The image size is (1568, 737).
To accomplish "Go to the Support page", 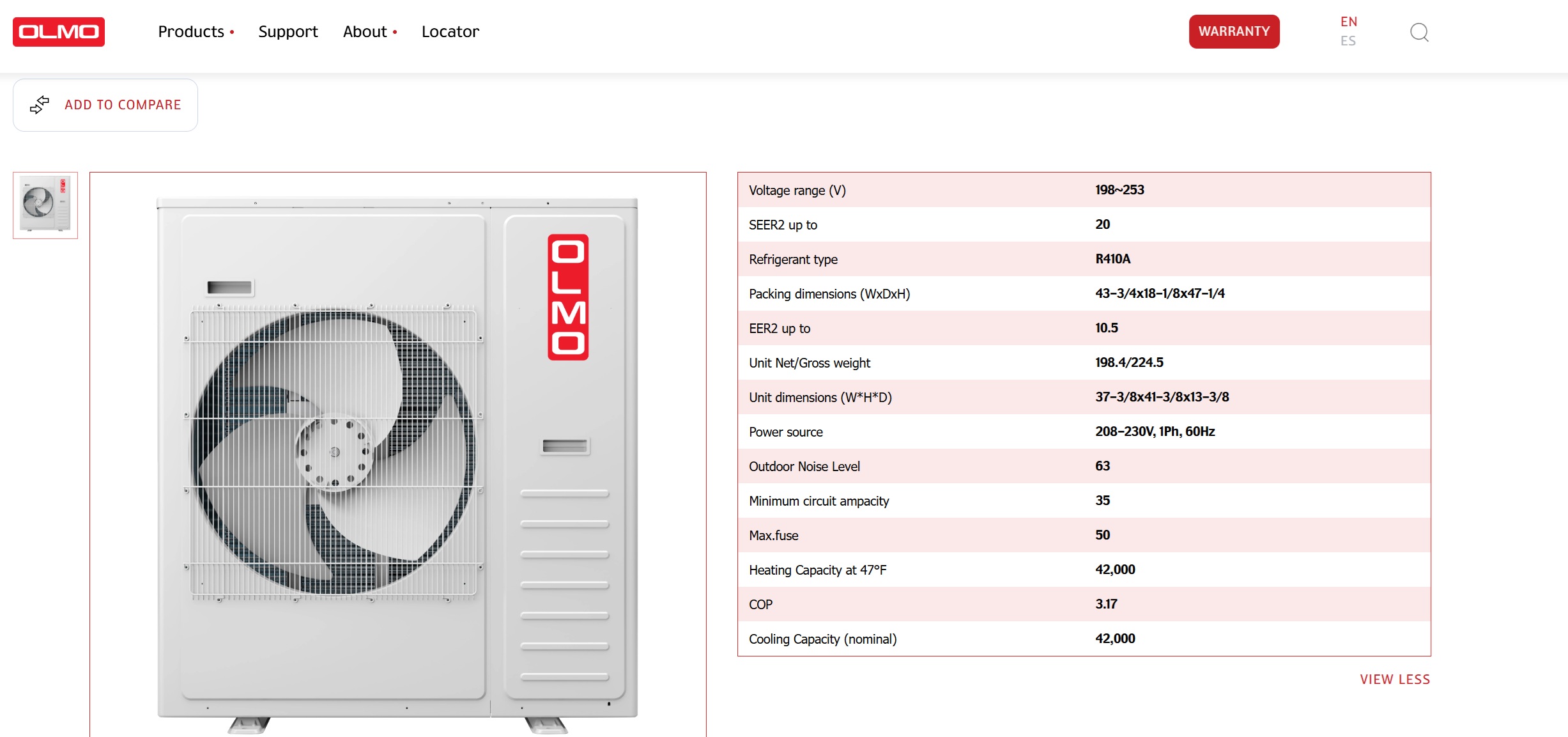I will pyautogui.click(x=288, y=31).
